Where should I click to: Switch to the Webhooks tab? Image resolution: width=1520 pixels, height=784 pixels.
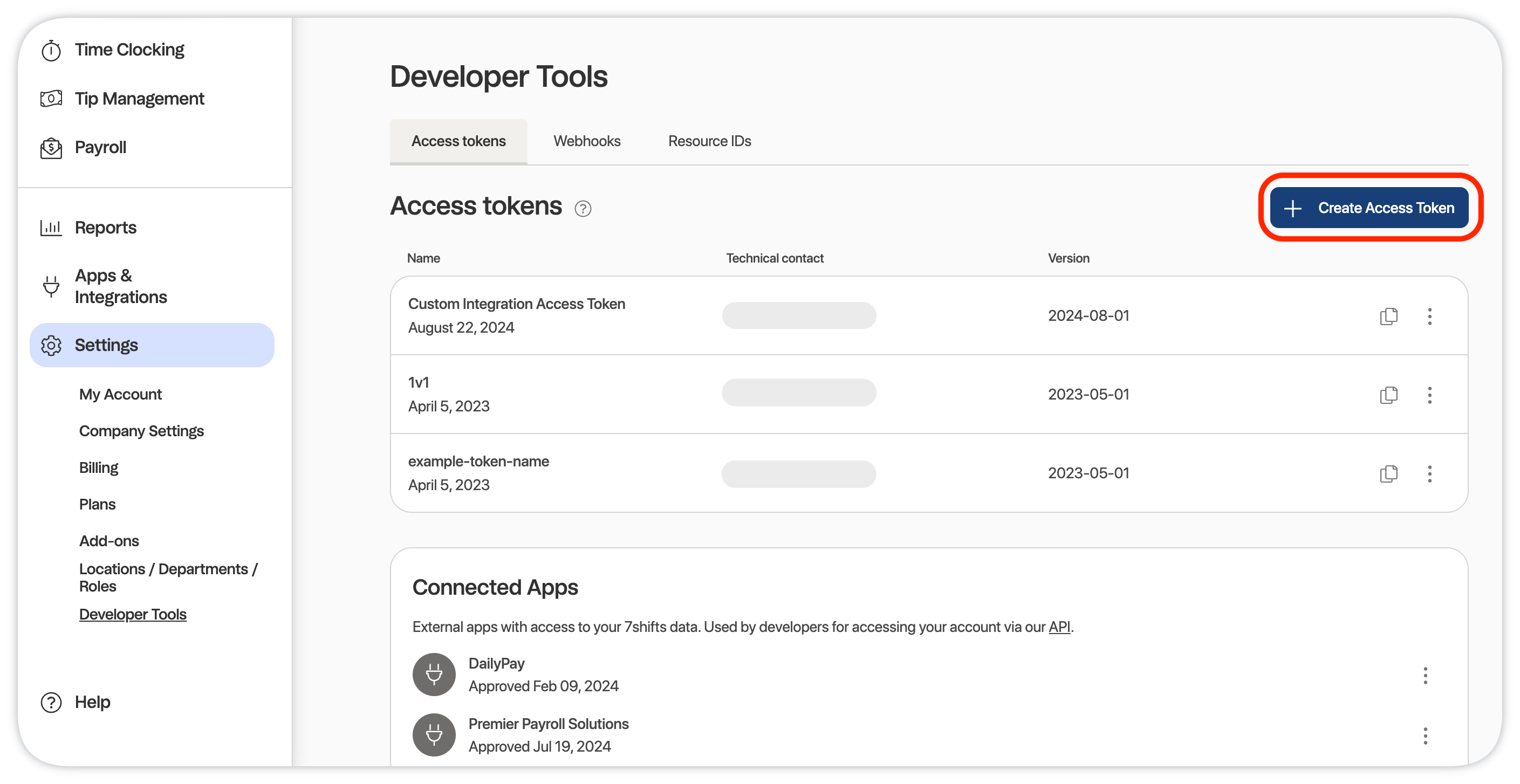pyautogui.click(x=586, y=141)
